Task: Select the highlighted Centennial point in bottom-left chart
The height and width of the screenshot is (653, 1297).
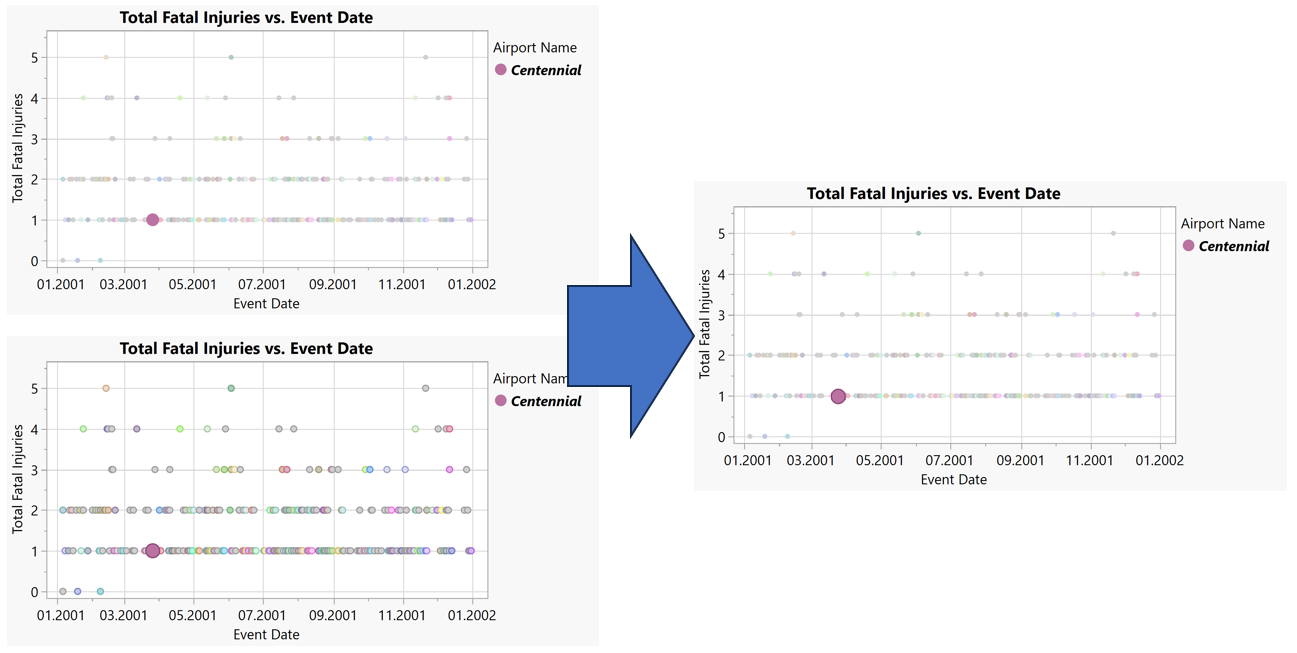Action: point(153,549)
